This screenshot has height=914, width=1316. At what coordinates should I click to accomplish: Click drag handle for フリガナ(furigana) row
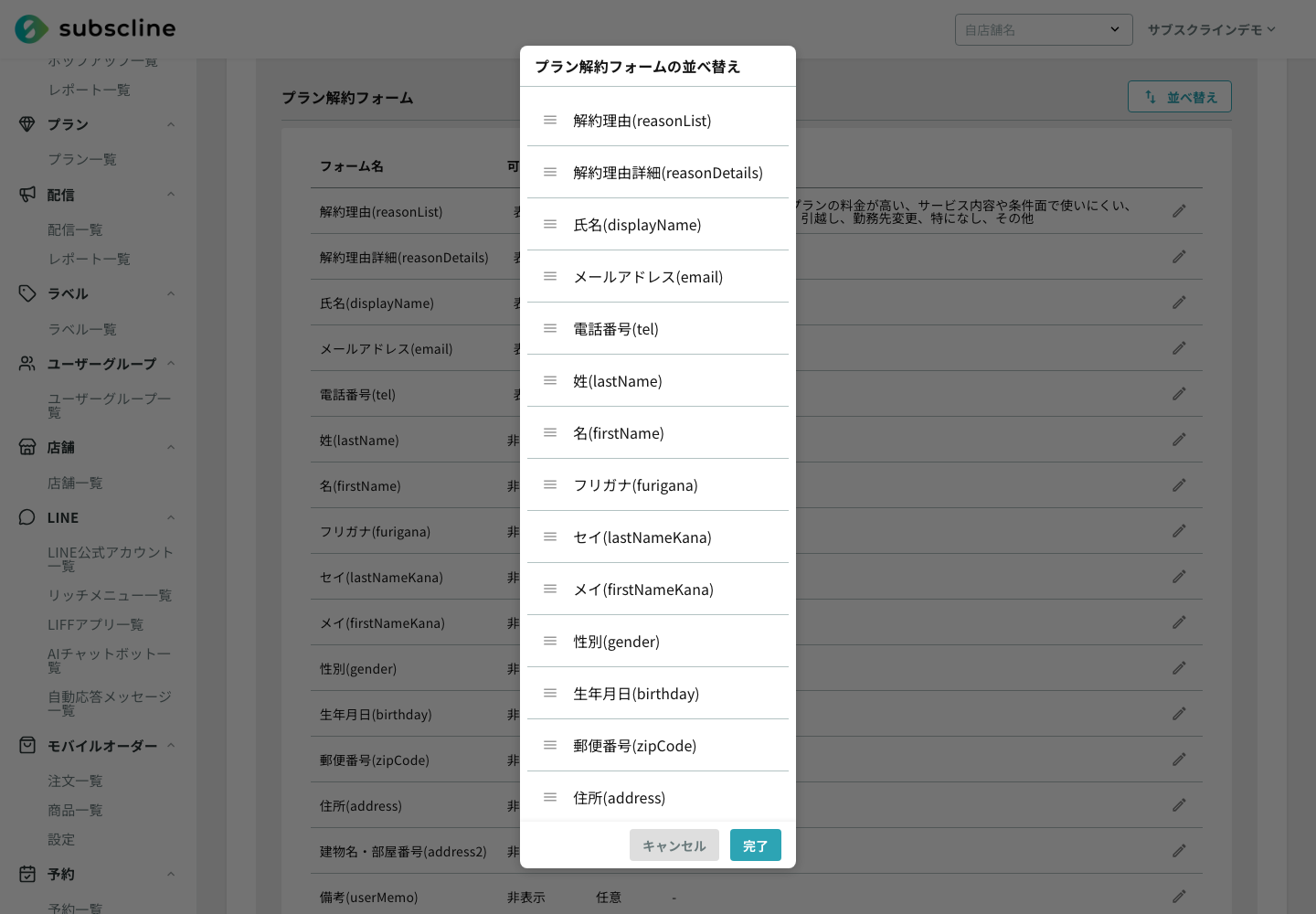pyautogui.click(x=550, y=484)
